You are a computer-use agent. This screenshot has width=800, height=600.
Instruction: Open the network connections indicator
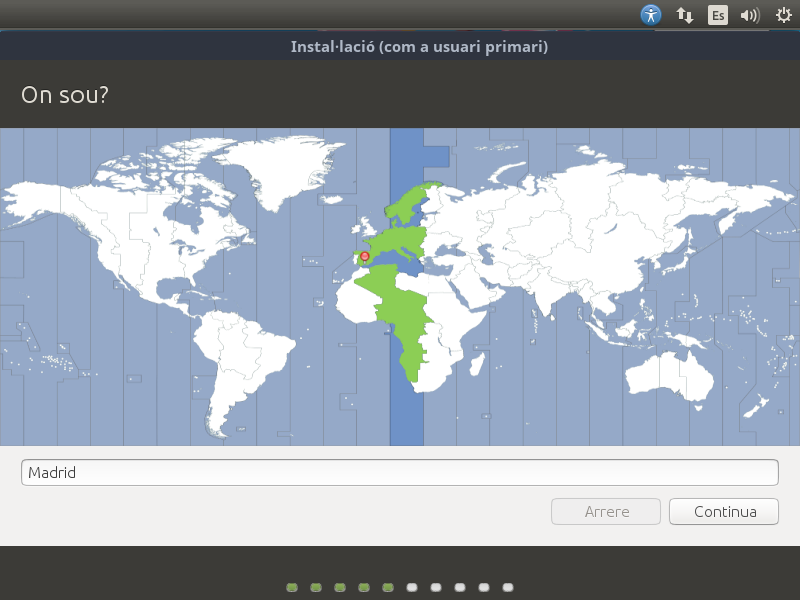[685, 15]
